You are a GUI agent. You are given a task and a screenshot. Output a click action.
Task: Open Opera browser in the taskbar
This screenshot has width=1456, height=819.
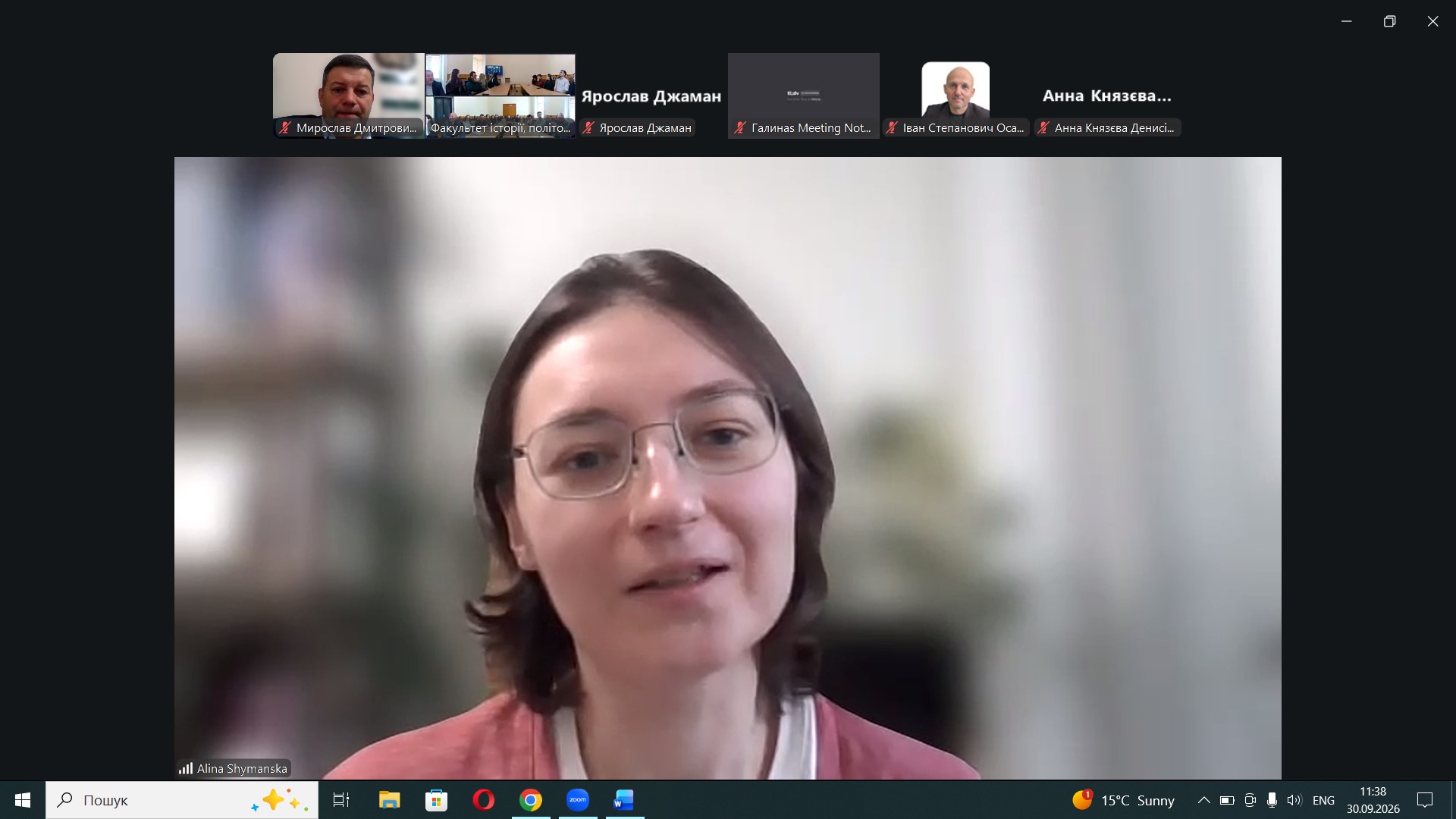[x=483, y=800]
